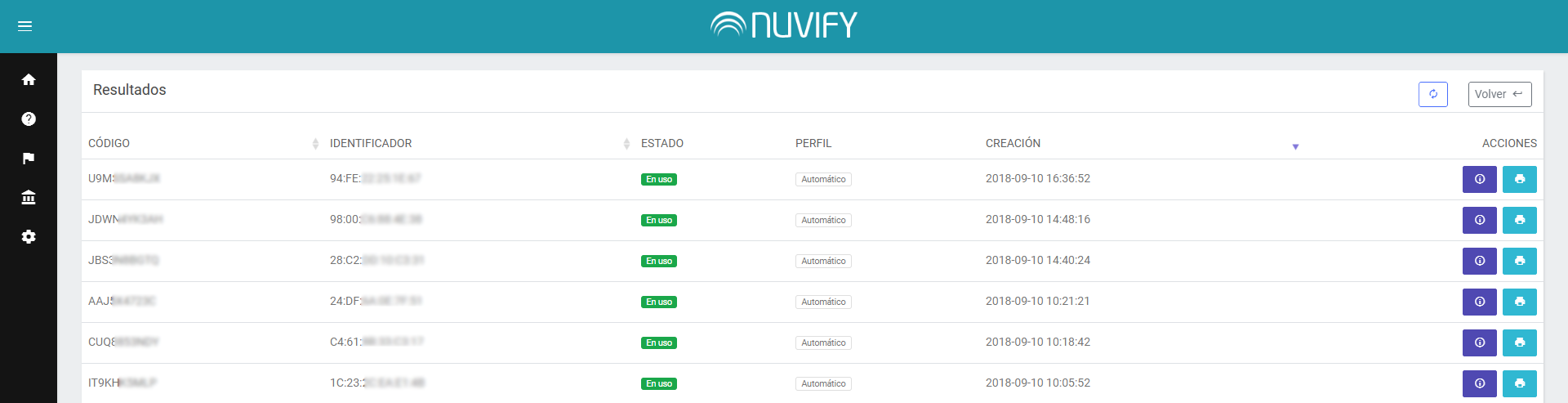Click the Automático profile in the 28:C2 row

point(823,261)
